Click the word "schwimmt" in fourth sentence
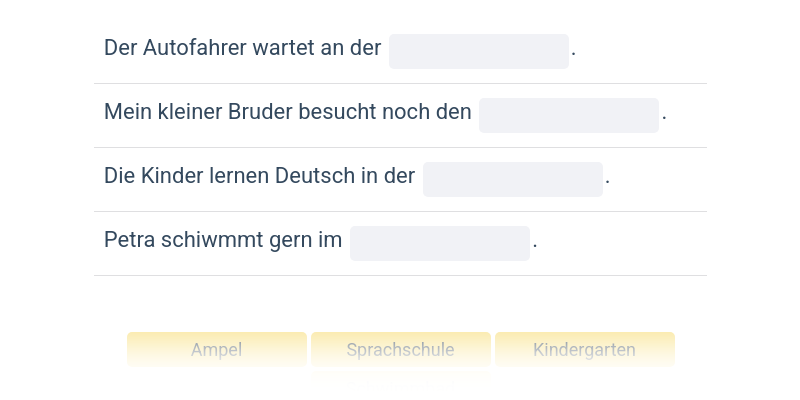Viewport: 800px width, 400px height. point(208,241)
